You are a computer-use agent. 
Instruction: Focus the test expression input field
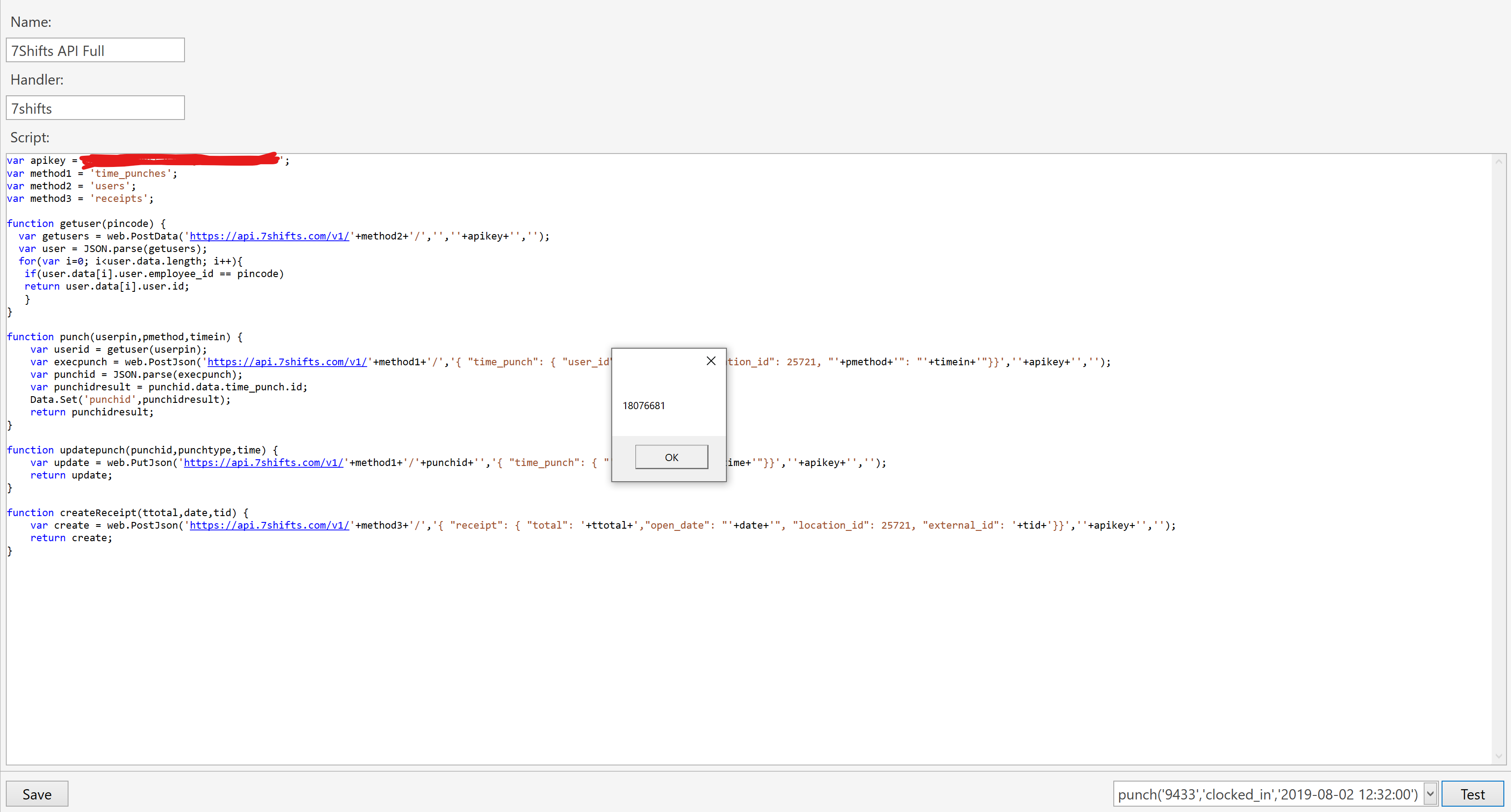coord(1268,794)
